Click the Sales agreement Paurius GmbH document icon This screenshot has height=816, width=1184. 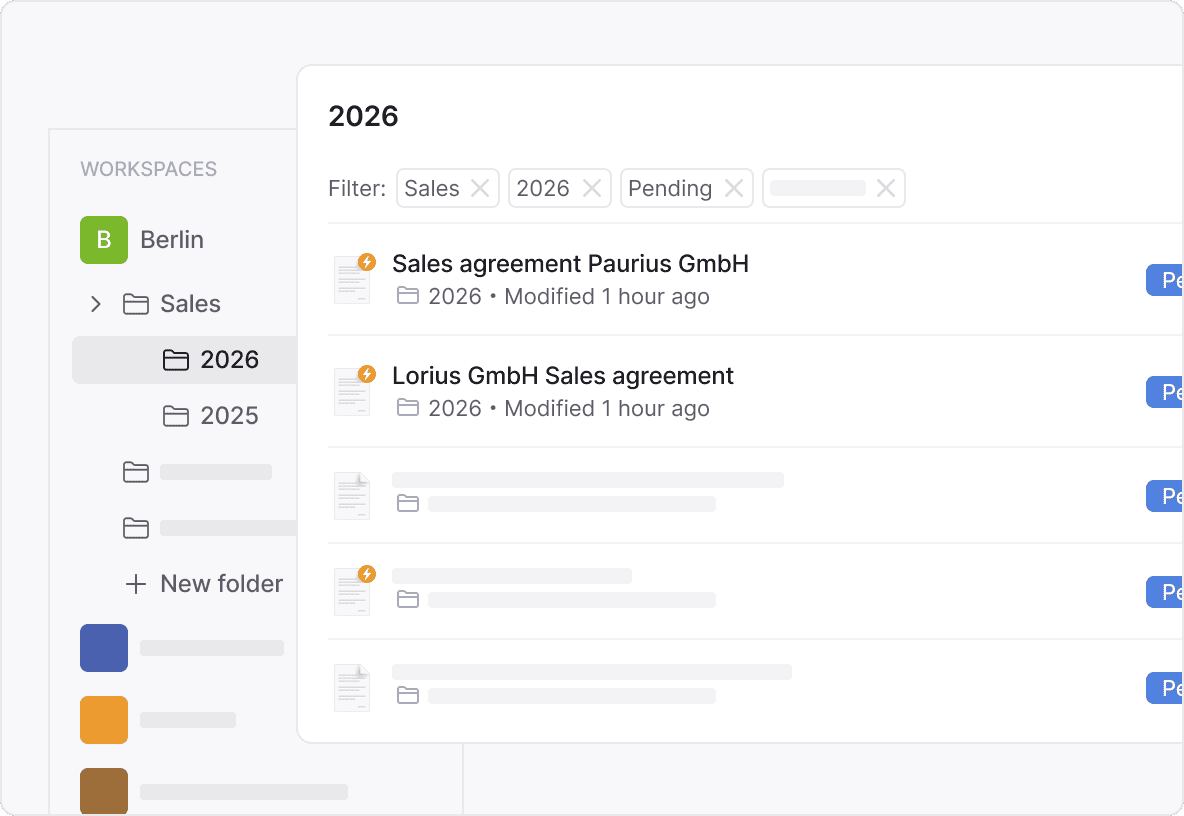coord(352,279)
